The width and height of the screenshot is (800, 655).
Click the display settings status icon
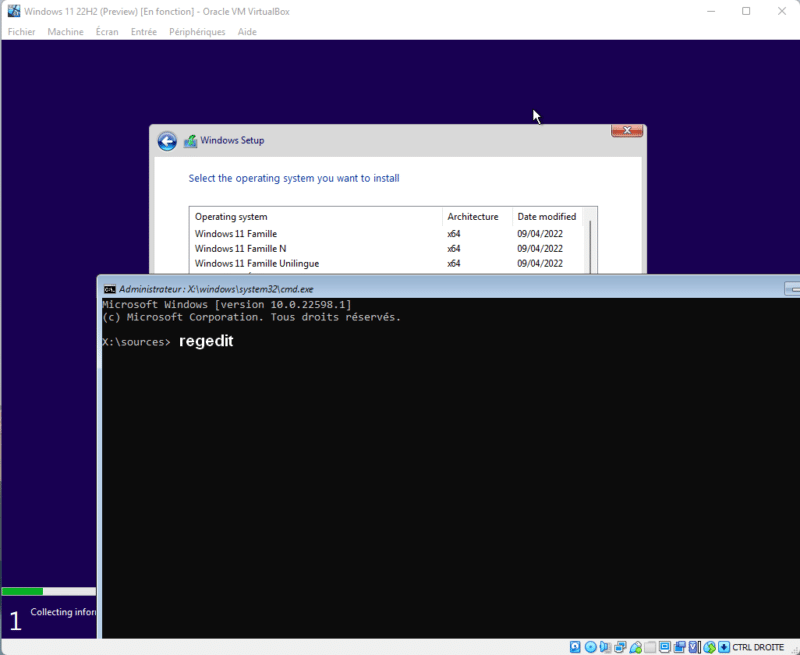tap(665, 647)
